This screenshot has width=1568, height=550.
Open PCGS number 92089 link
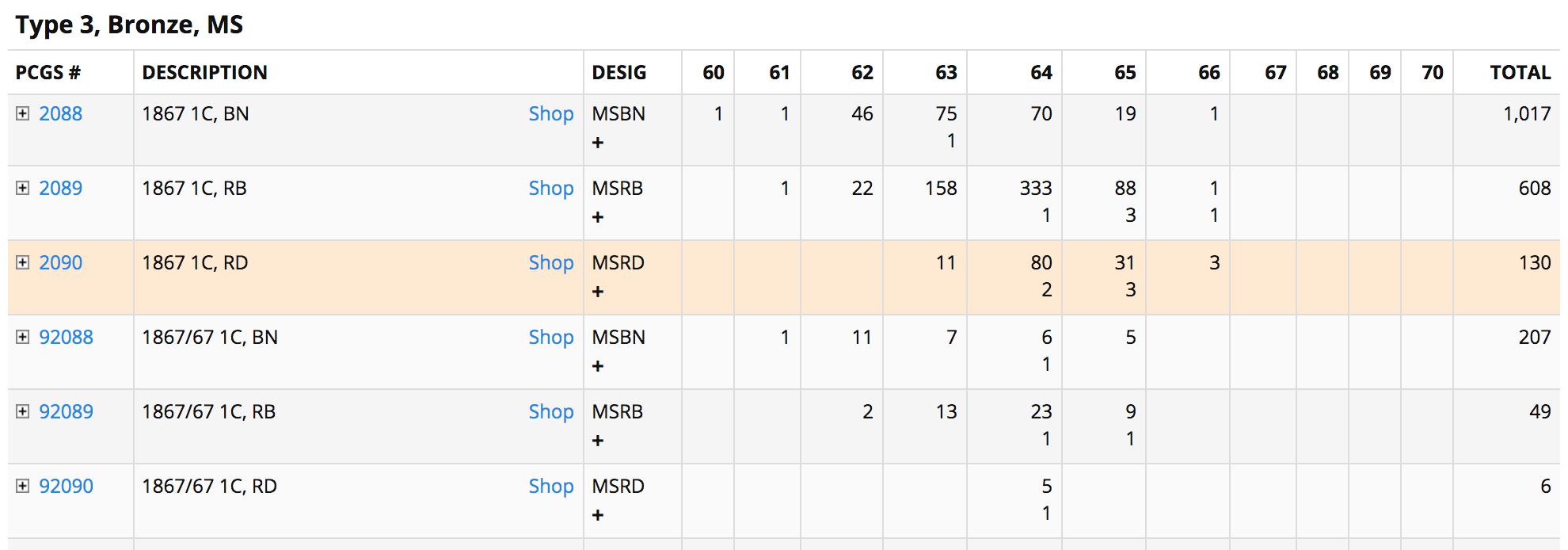coord(67,411)
